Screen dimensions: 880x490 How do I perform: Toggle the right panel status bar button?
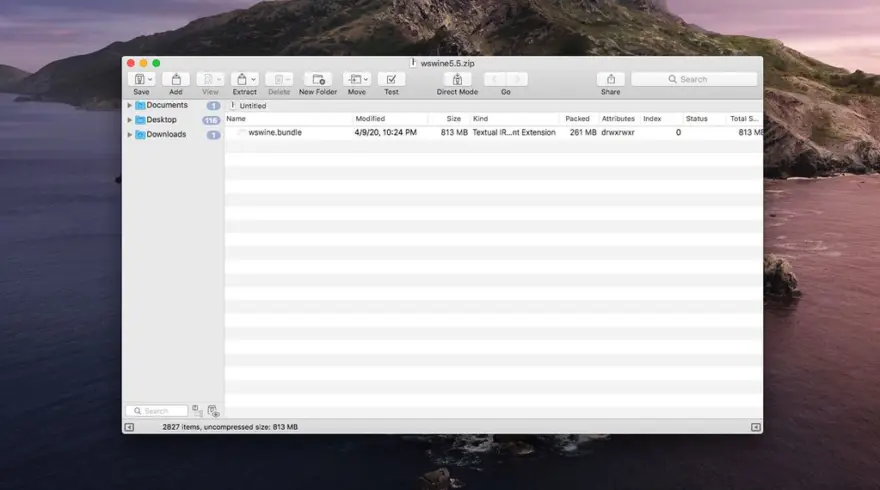[x=755, y=427]
